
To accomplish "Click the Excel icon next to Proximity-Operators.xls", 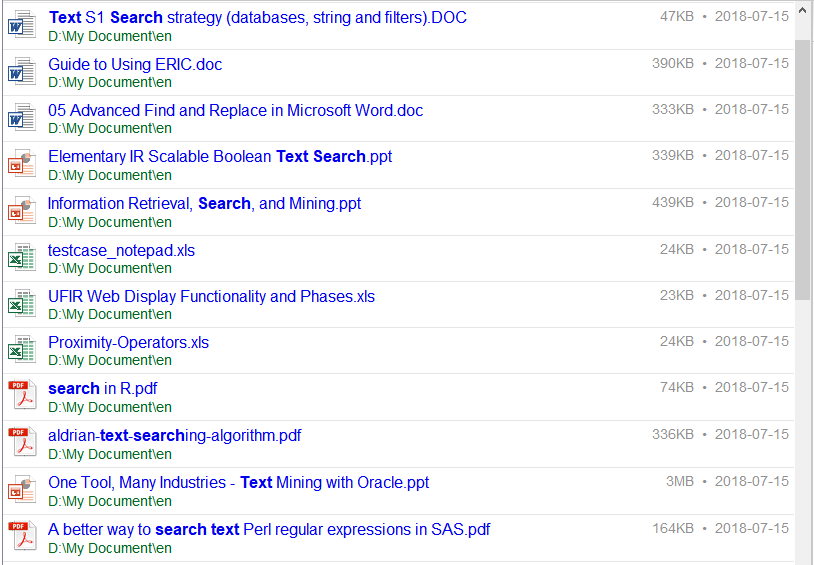I will pyautogui.click(x=21, y=350).
